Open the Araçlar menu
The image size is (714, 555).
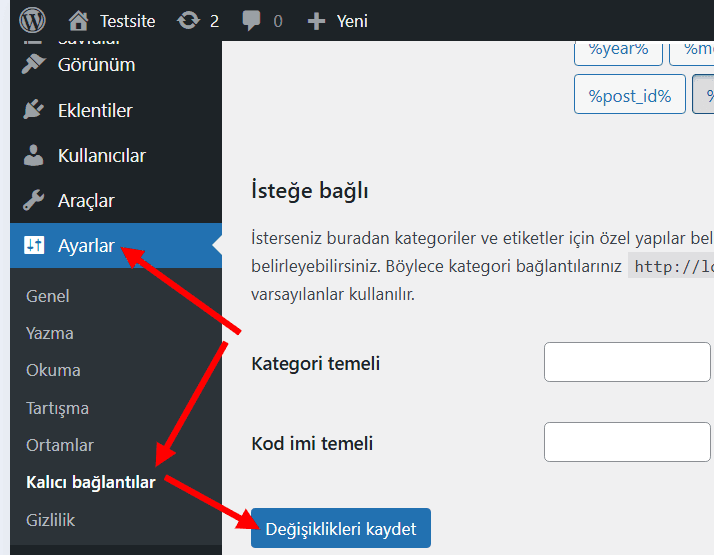tap(86, 201)
